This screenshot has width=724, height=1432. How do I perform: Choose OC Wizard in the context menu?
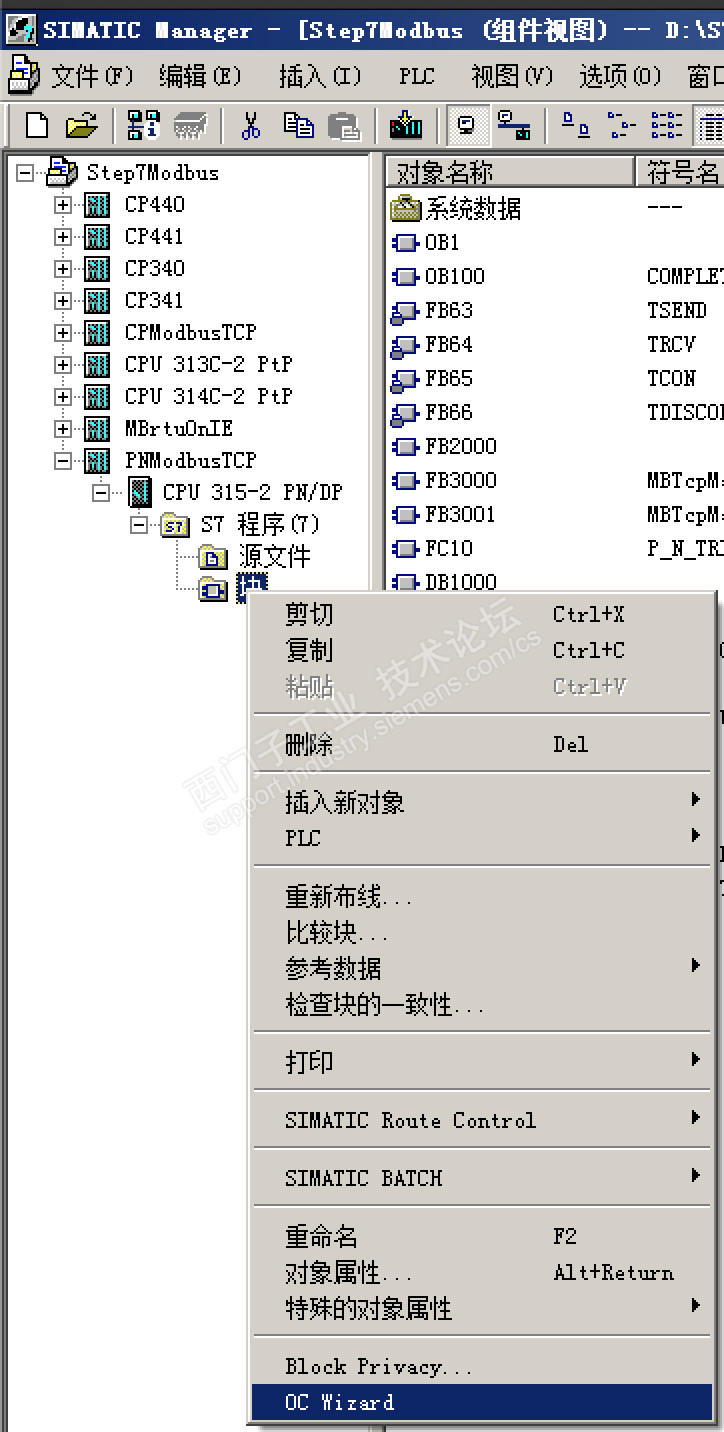pyautogui.click(x=482, y=1402)
